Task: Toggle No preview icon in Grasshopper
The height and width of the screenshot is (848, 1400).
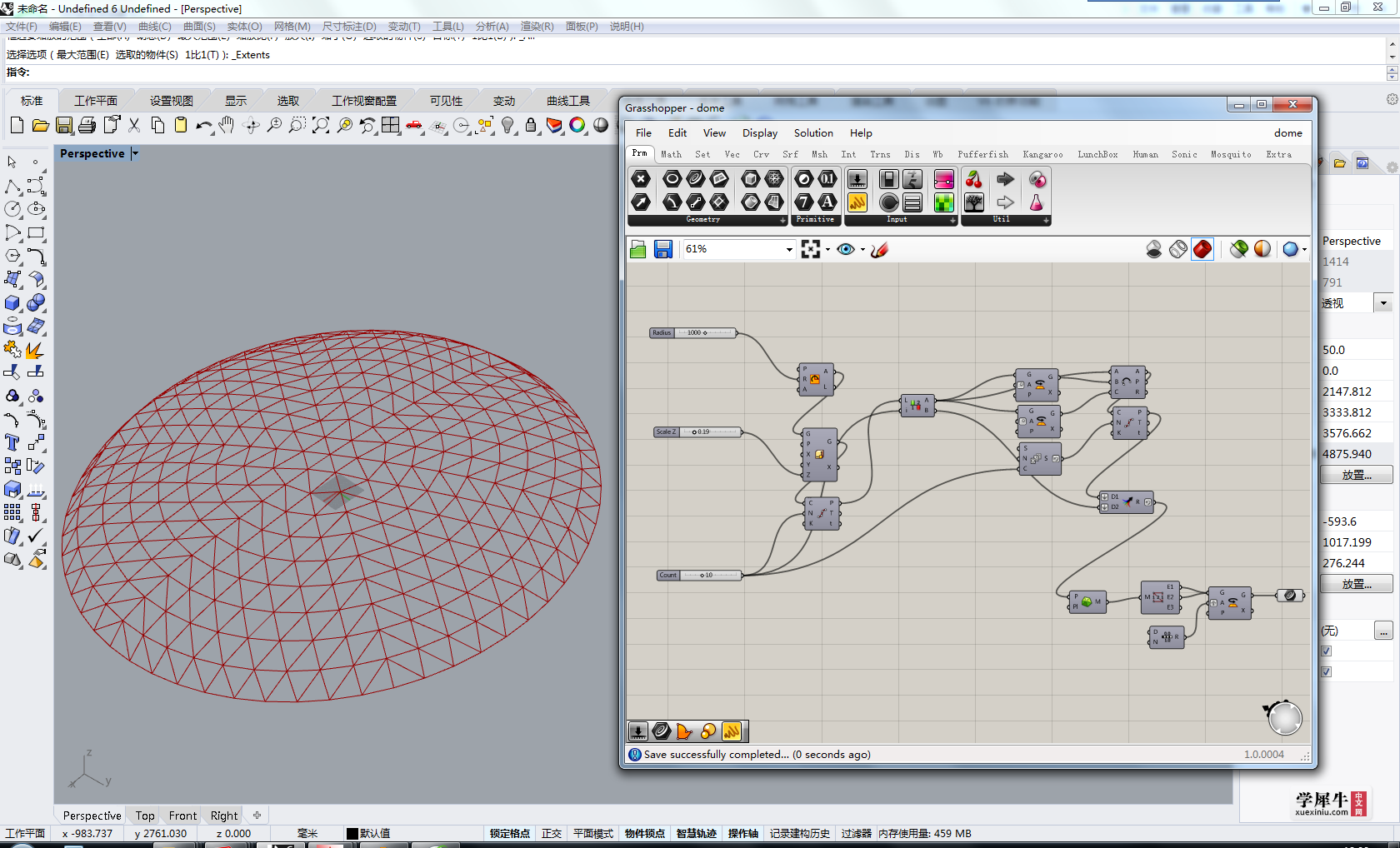Action: (x=1154, y=249)
